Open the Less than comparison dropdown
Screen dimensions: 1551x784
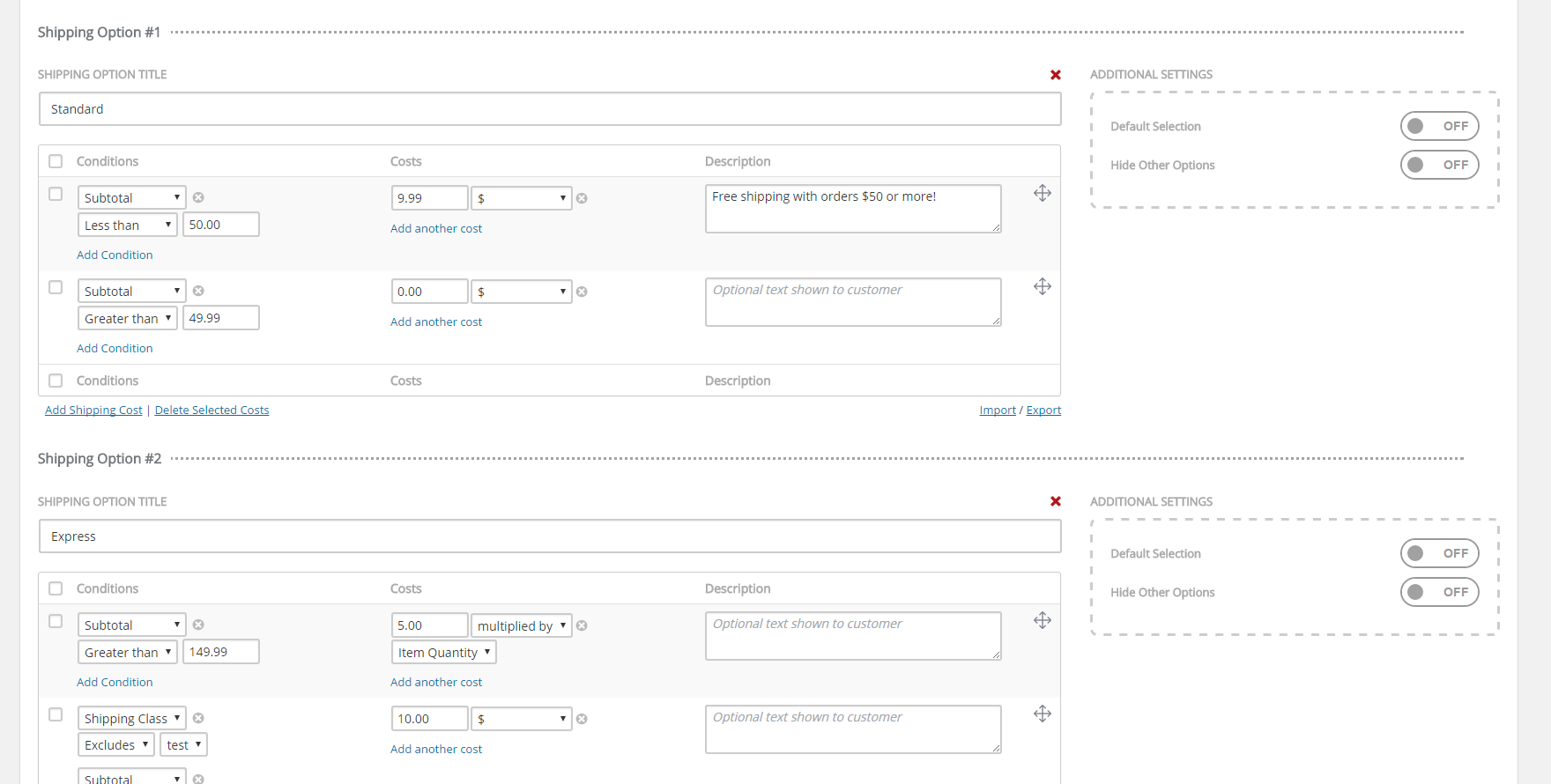point(128,226)
